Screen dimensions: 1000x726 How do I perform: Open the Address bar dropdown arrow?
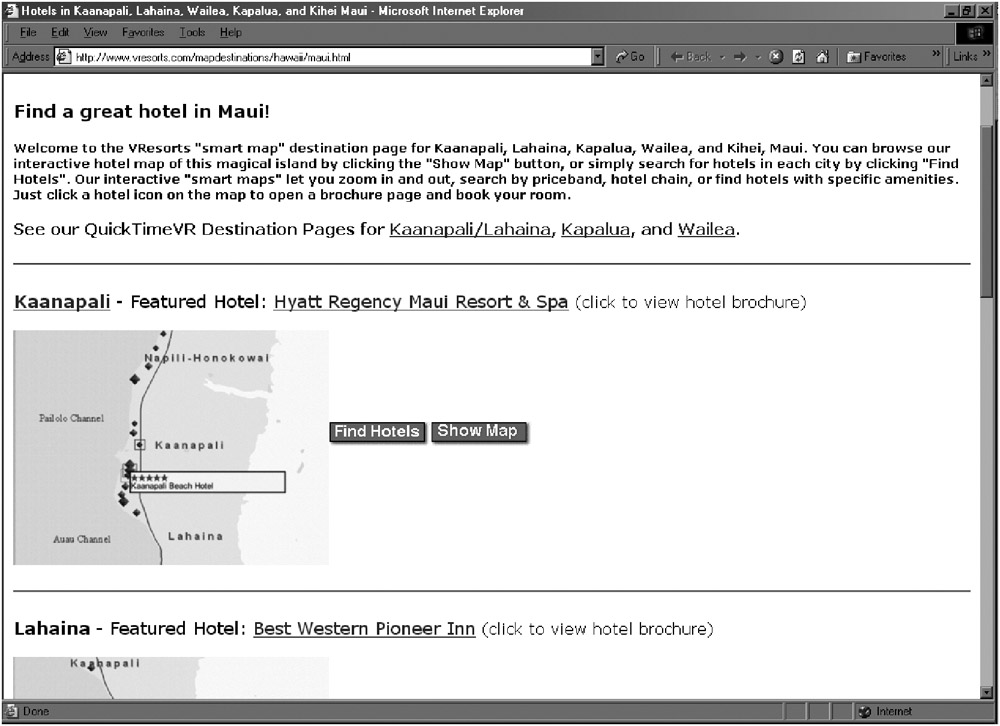[598, 57]
